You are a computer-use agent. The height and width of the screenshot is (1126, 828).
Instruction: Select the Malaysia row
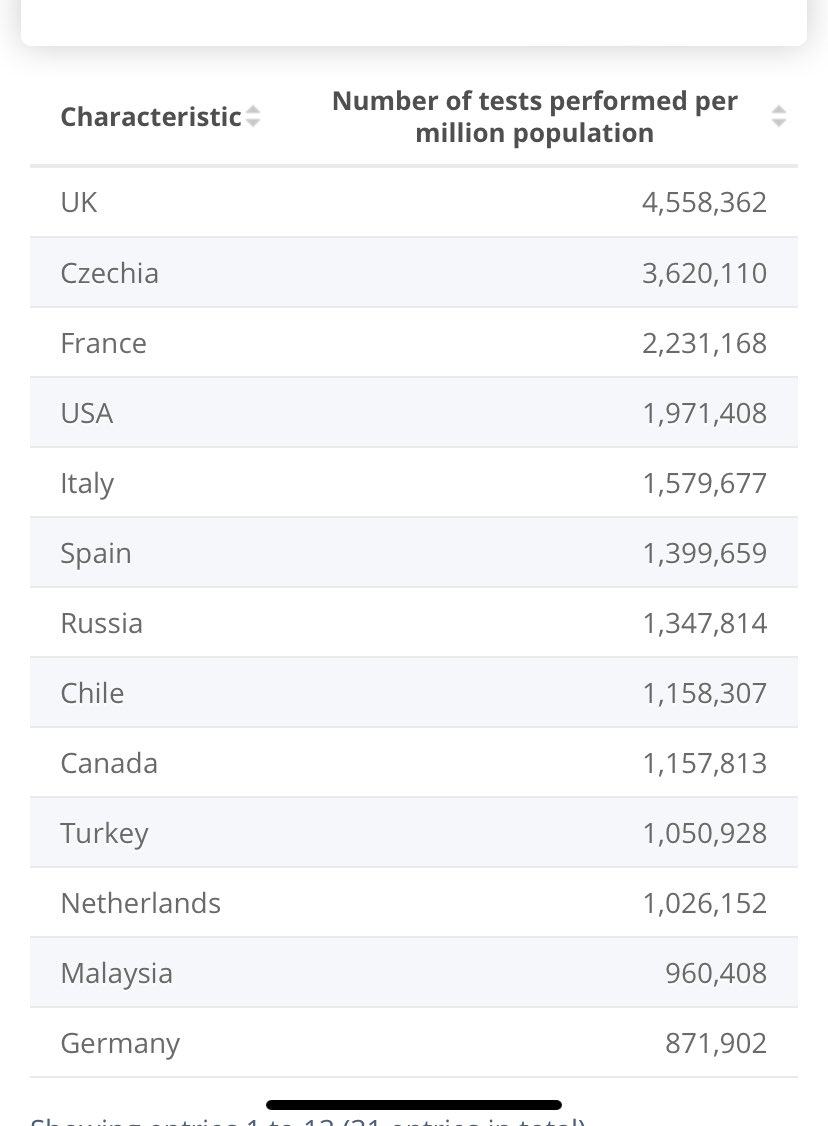point(414,973)
